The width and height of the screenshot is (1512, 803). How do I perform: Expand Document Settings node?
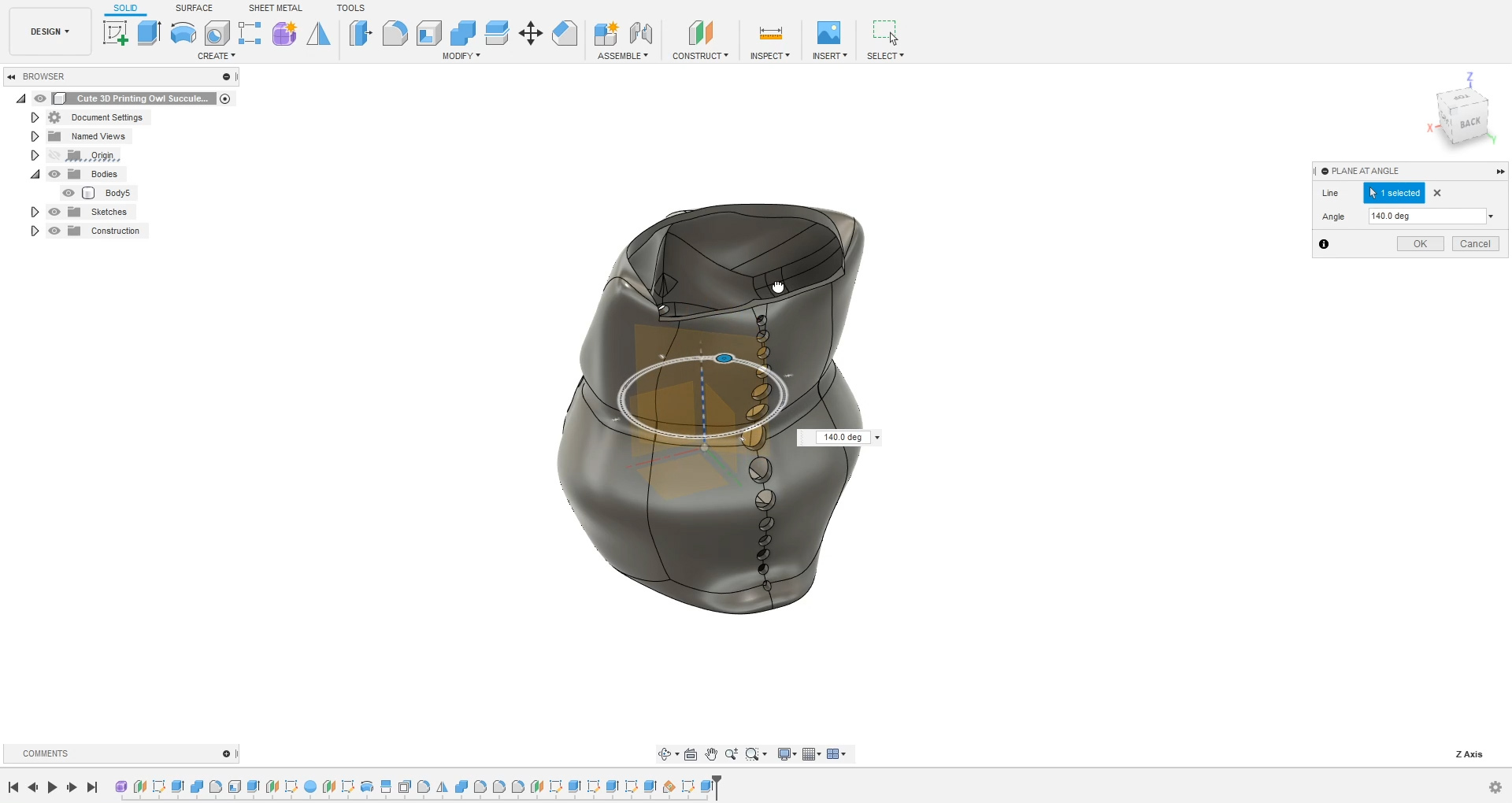[x=35, y=117]
